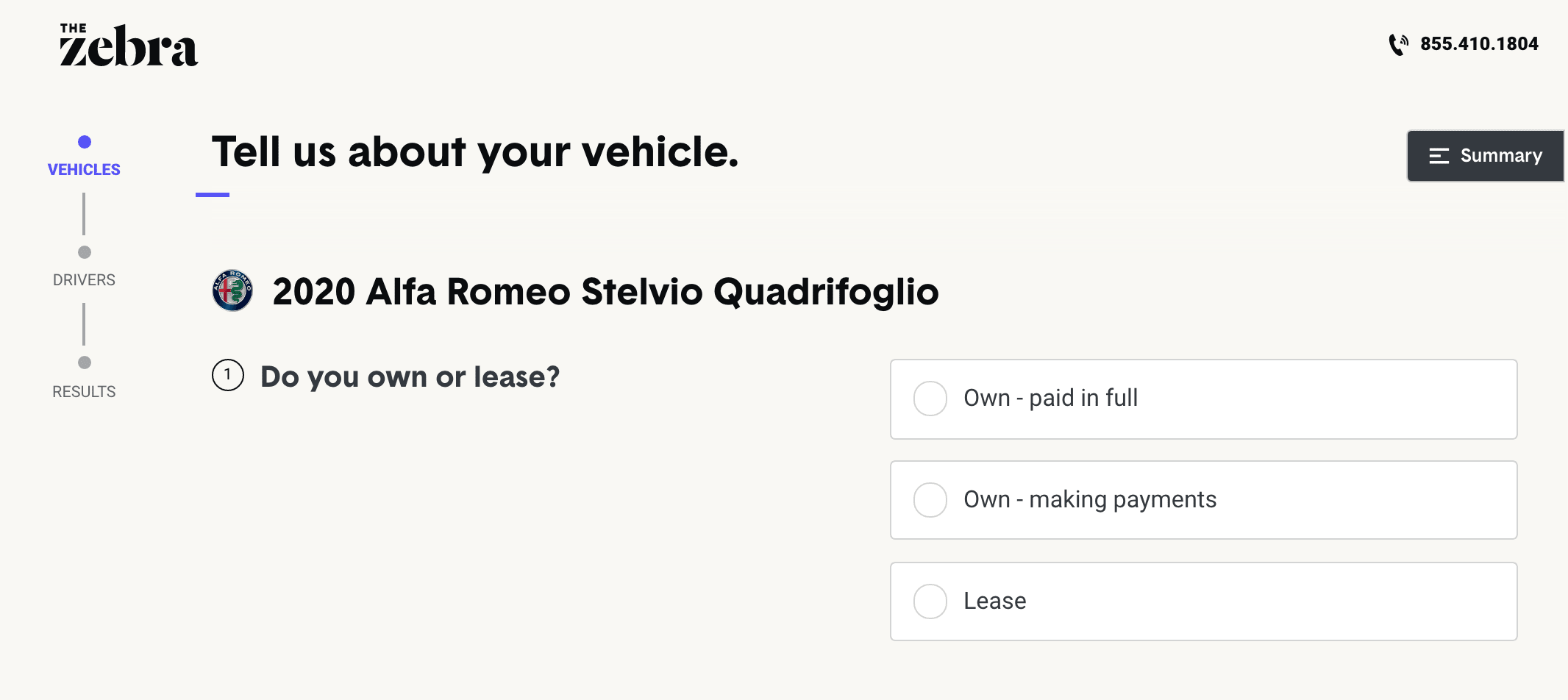Screen dimensions: 1568x700
Task: Click the hamburger lines icon in Summary
Action: (x=1439, y=156)
